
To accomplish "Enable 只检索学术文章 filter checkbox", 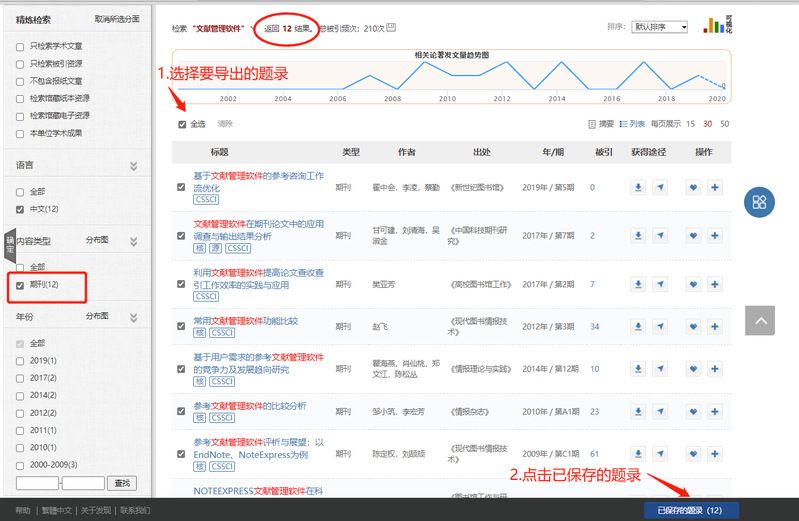I will (21, 47).
